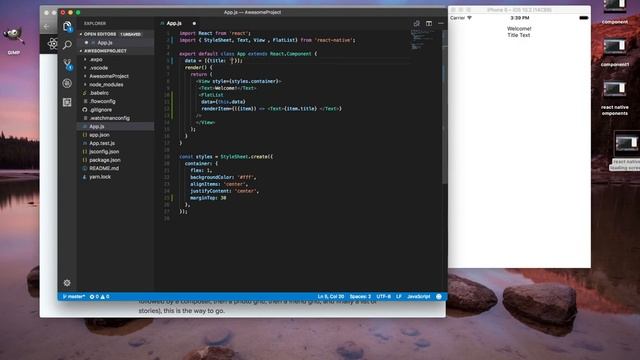Click 'Title Text' in the iPhone simulator
This screenshot has height=360, width=640.
519,35
